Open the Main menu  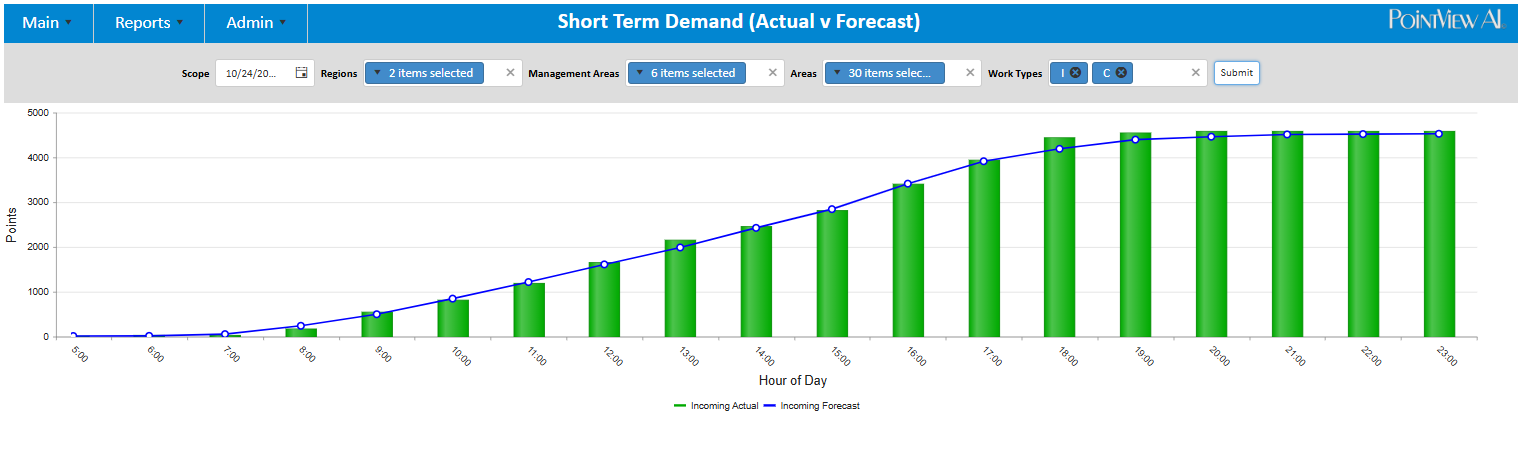click(x=47, y=22)
